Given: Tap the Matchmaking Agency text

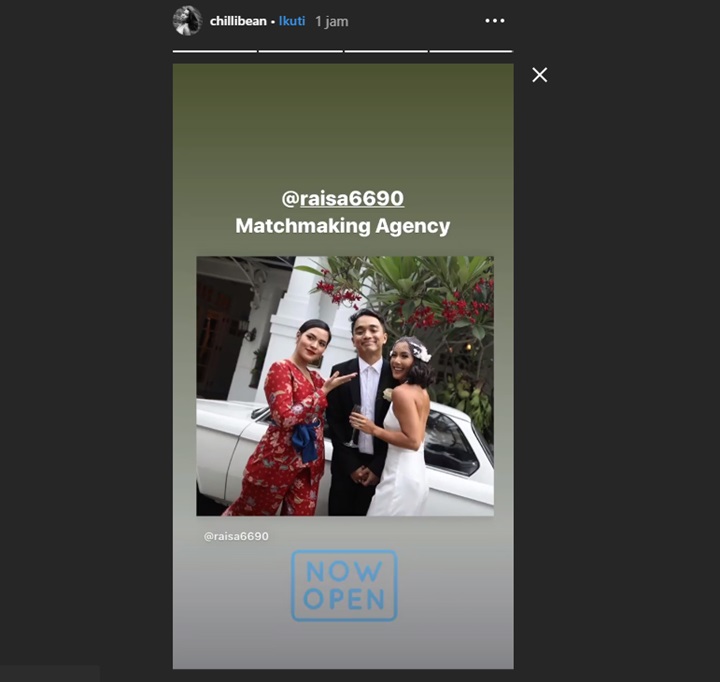Looking at the screenshot, I should pyautogui.click(x=343, y=226).
